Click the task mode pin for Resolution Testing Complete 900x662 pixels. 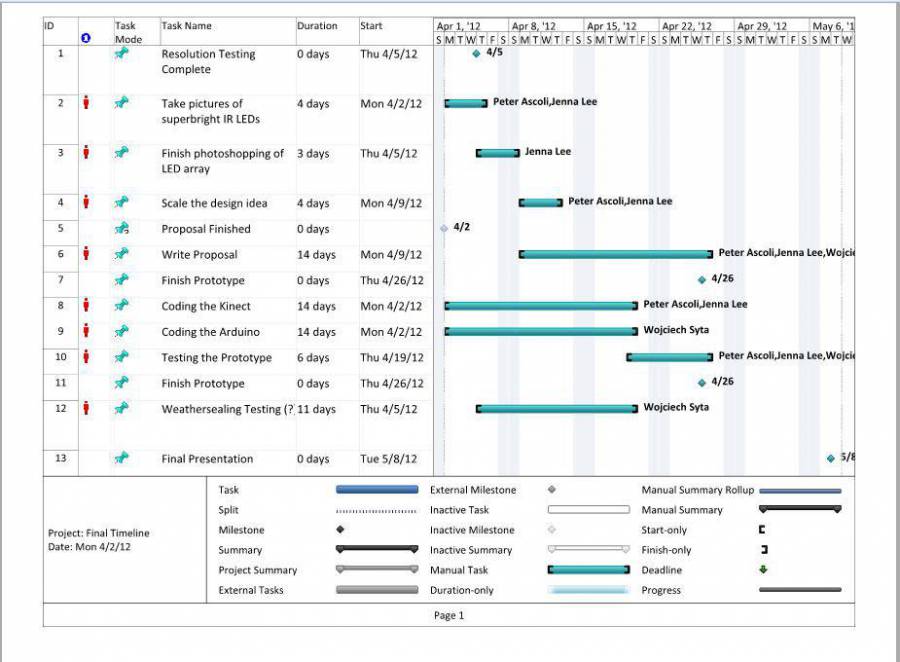[x=121, y=53]
